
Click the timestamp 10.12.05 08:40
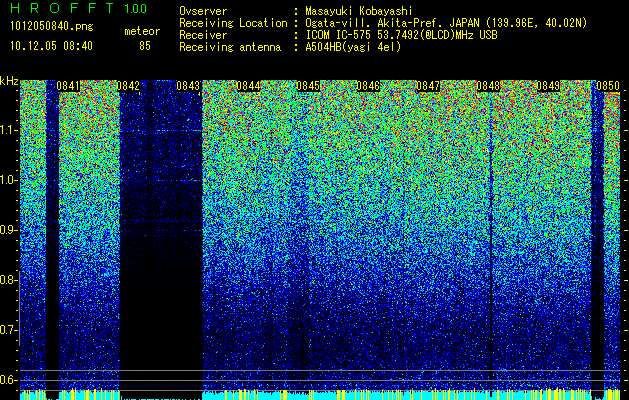pos(51,46)
